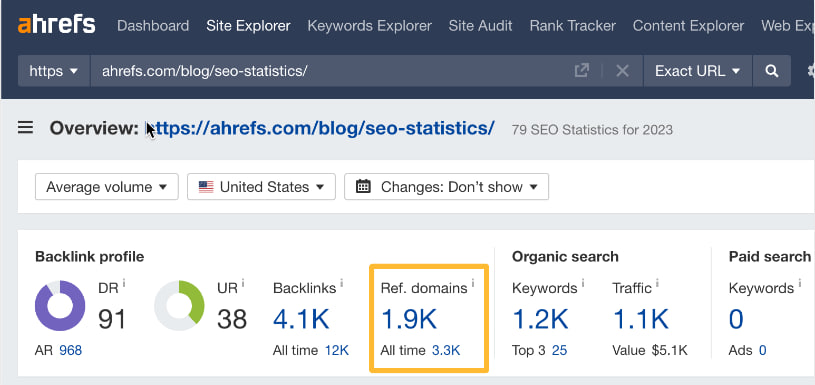Screen dimensions: 815x385
Task: Open the Exact URL mode dropdown
Action: pyautogui.click(x=698, y=71)
